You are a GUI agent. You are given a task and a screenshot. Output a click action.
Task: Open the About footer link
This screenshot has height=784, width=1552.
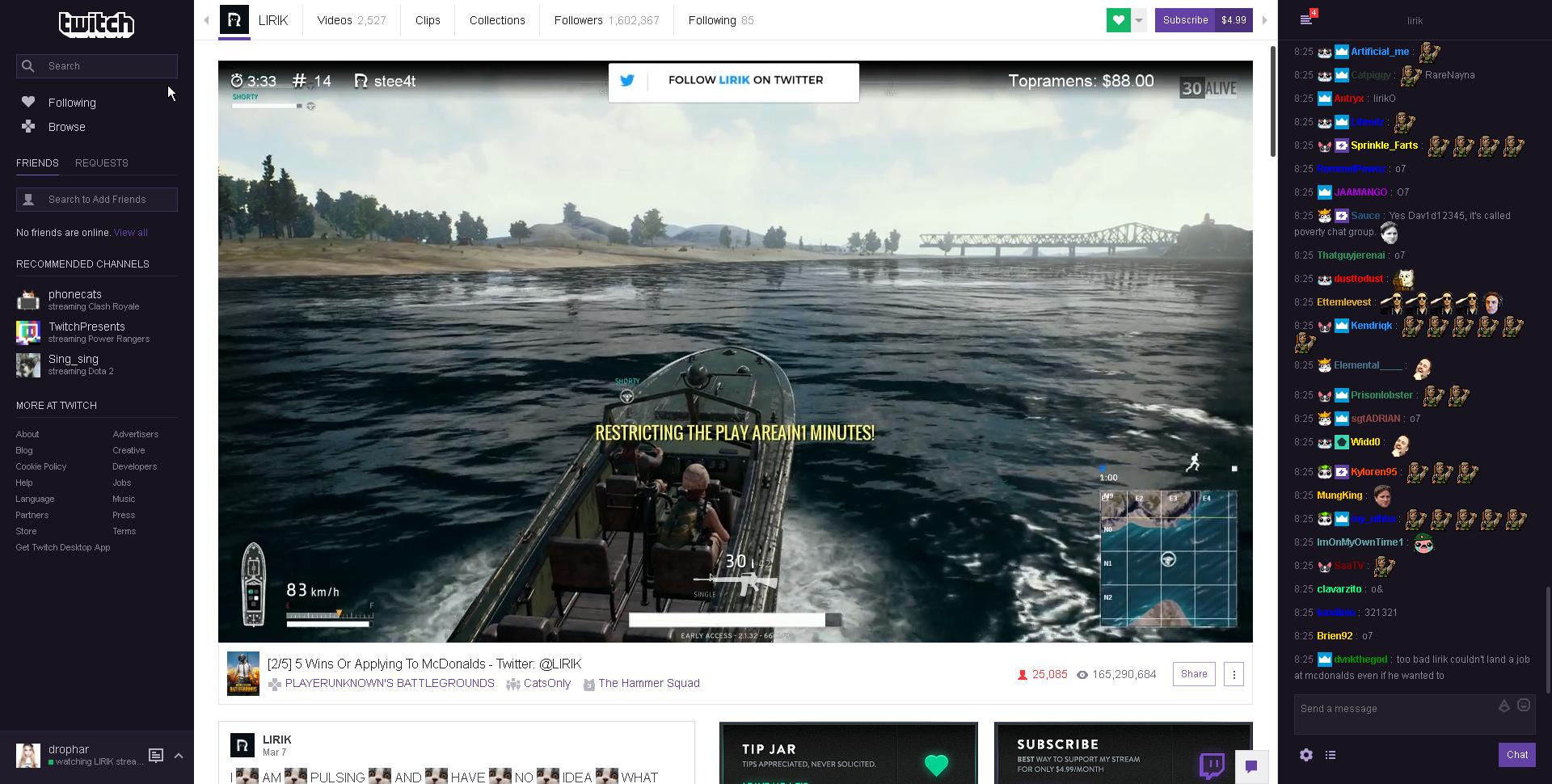pyautogui.click(x=27, y=434)
